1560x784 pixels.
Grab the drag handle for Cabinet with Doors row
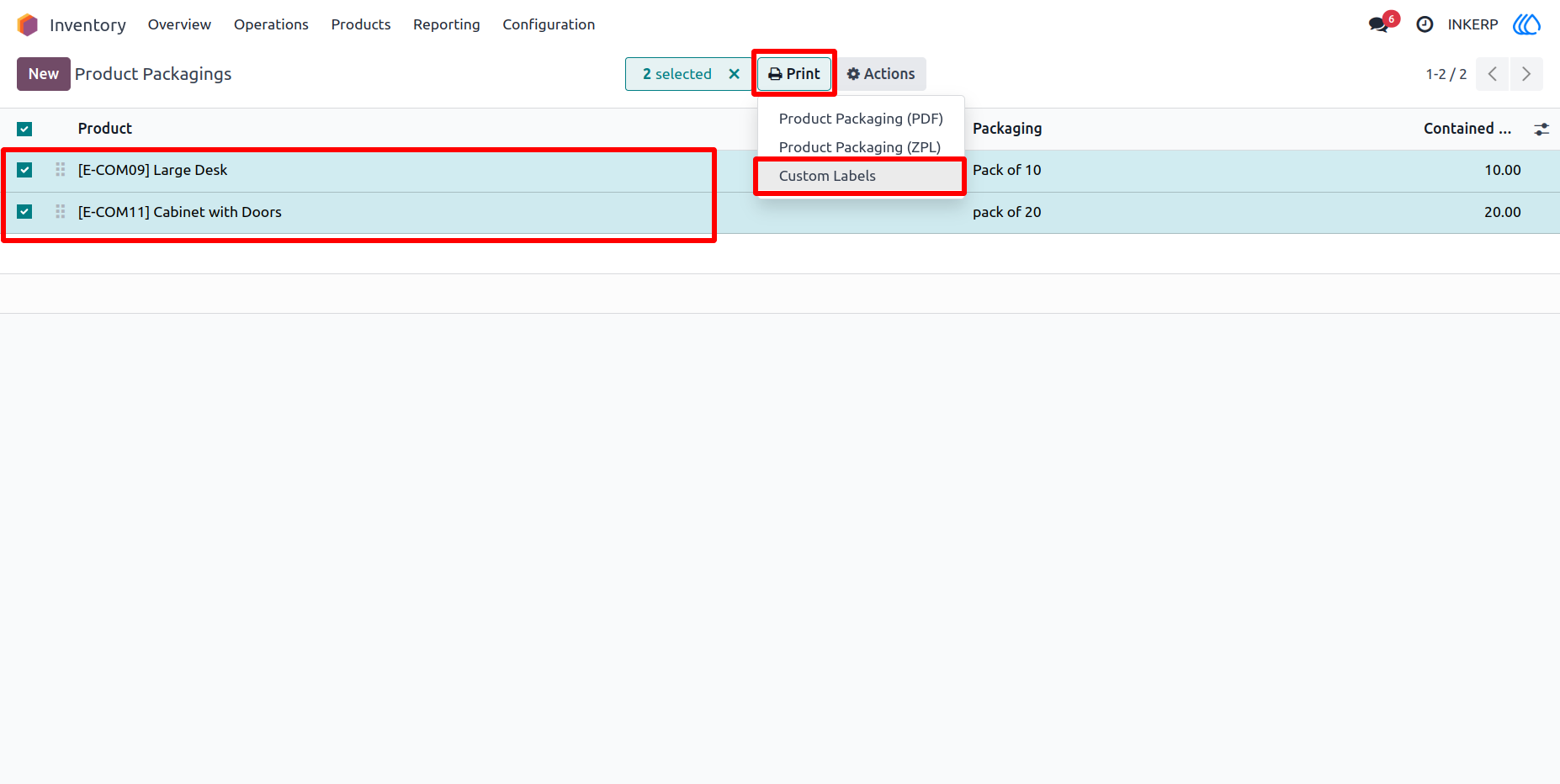[x=61, y=212]
